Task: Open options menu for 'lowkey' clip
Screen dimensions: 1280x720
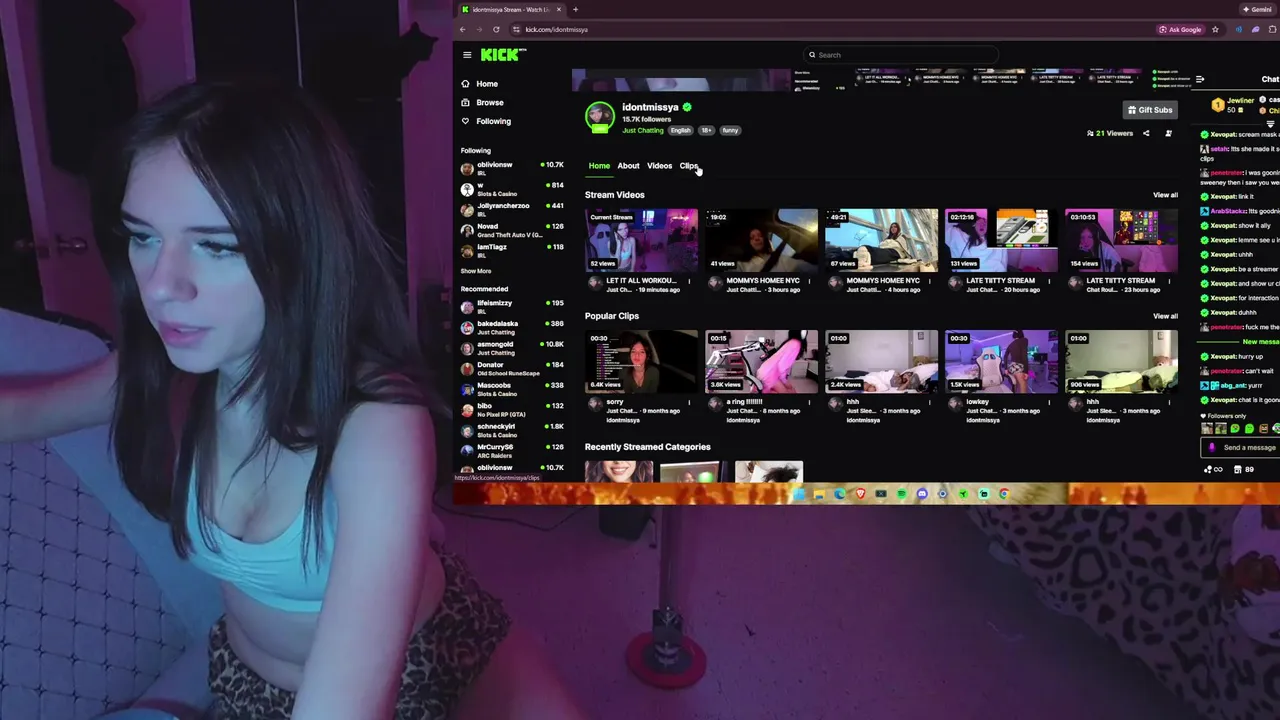Action: 1049,402
